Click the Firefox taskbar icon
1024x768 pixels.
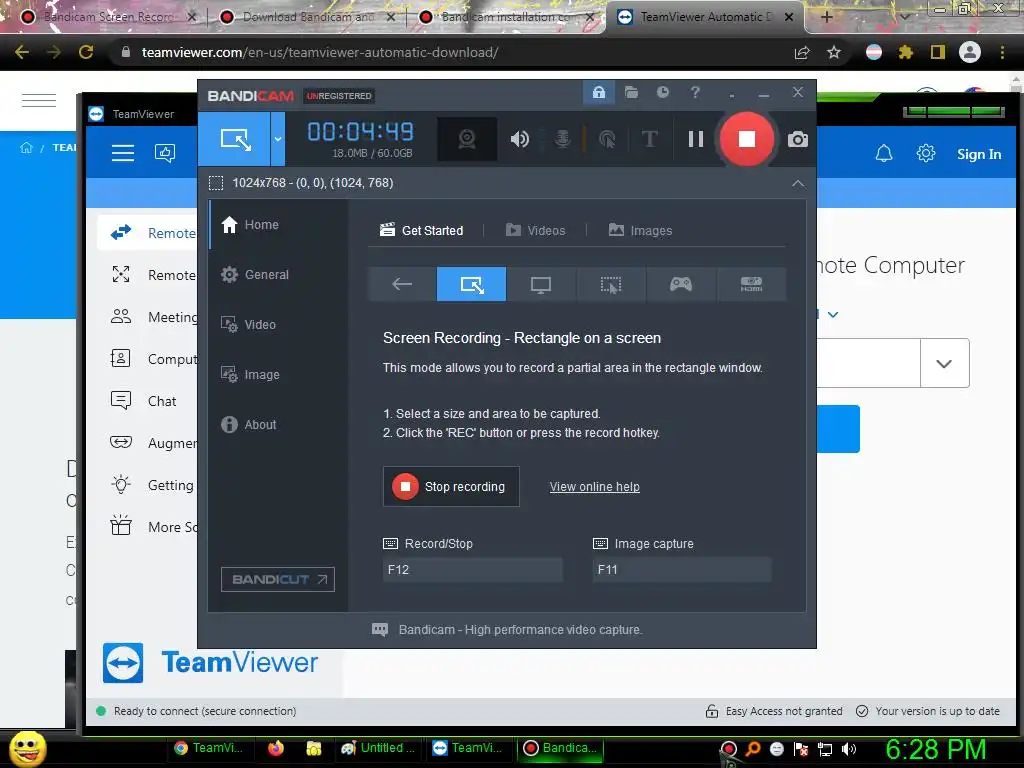pyautogui.click(x=276, y=748)
